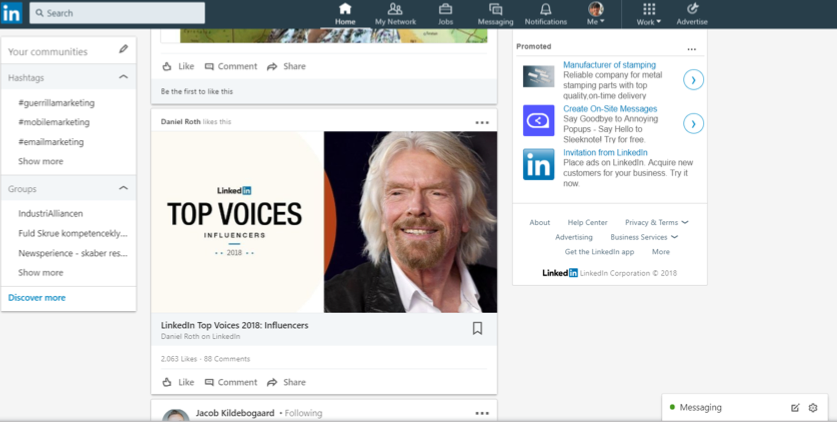Collapse the Groups section

[x=123, y=188]
